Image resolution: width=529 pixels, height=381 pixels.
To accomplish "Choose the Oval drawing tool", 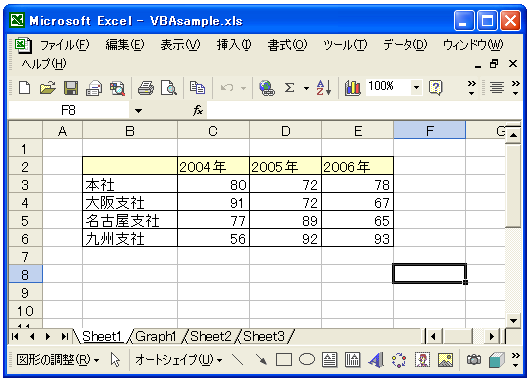I will (307, 360).
